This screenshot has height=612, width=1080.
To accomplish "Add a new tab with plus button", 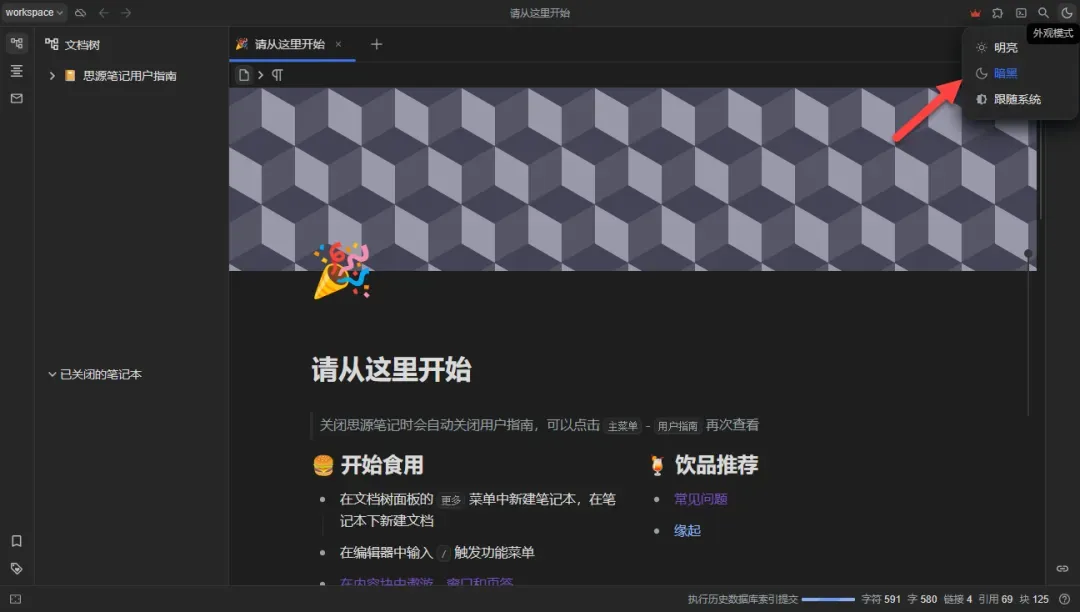I will tap(376, 44).
